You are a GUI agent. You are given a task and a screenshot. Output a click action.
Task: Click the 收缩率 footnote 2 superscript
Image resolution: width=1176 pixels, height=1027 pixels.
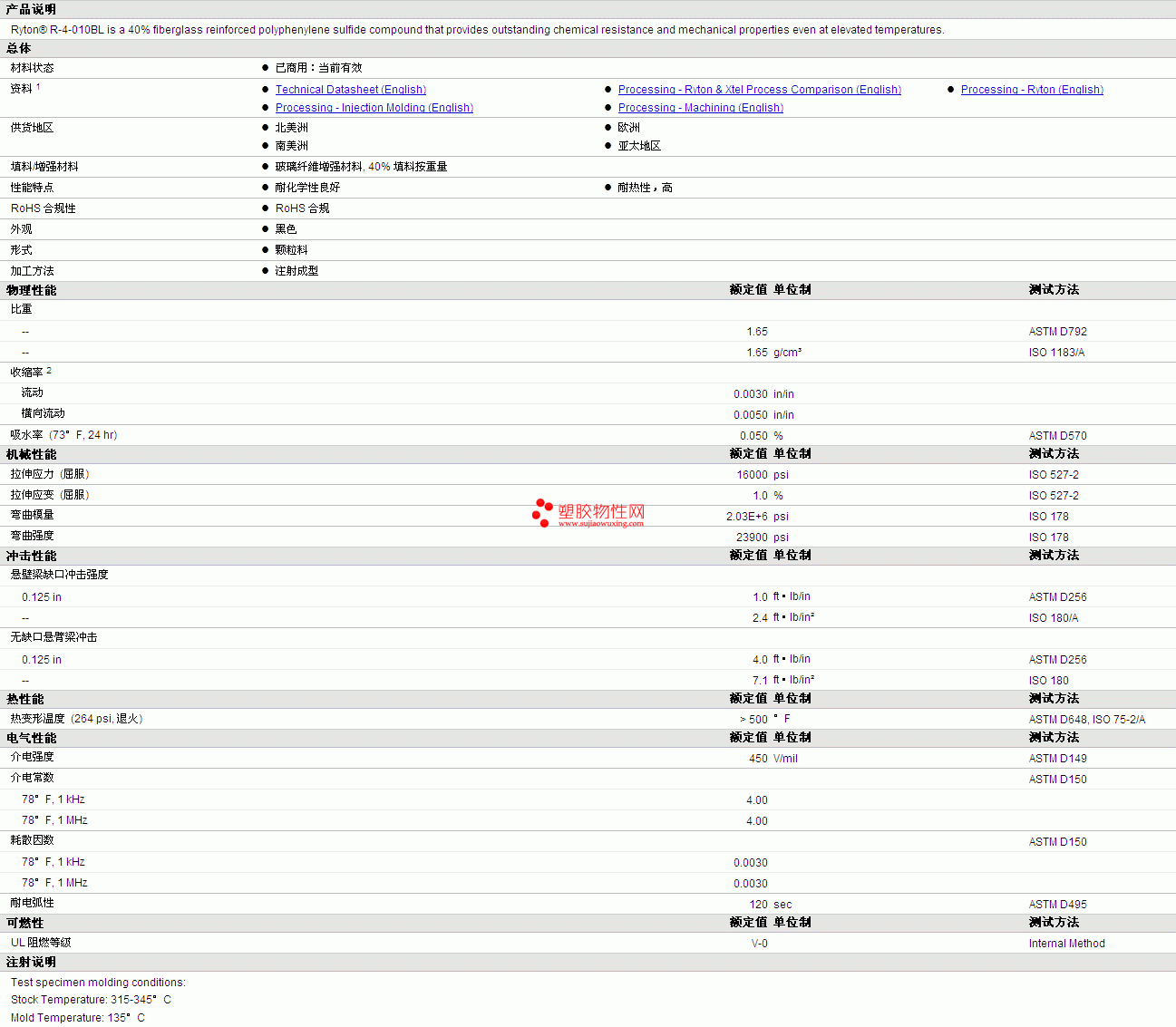[x=49, y=370]
